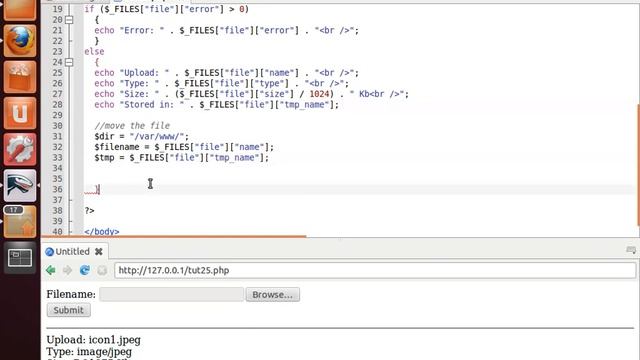Focus the Filename input field
The image size is (640, 360).
(171, 295)
